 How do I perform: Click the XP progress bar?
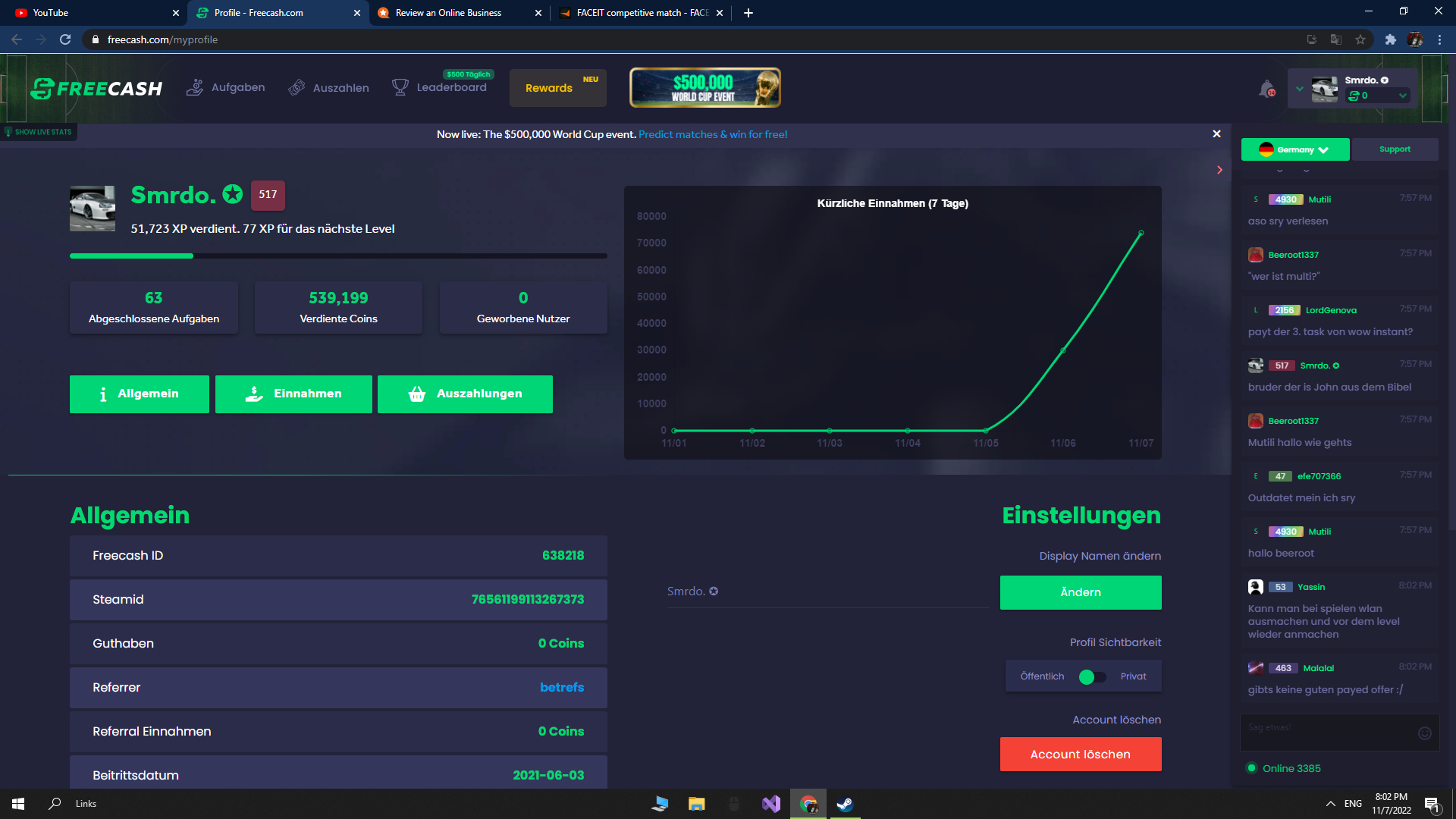click(338, 256)
